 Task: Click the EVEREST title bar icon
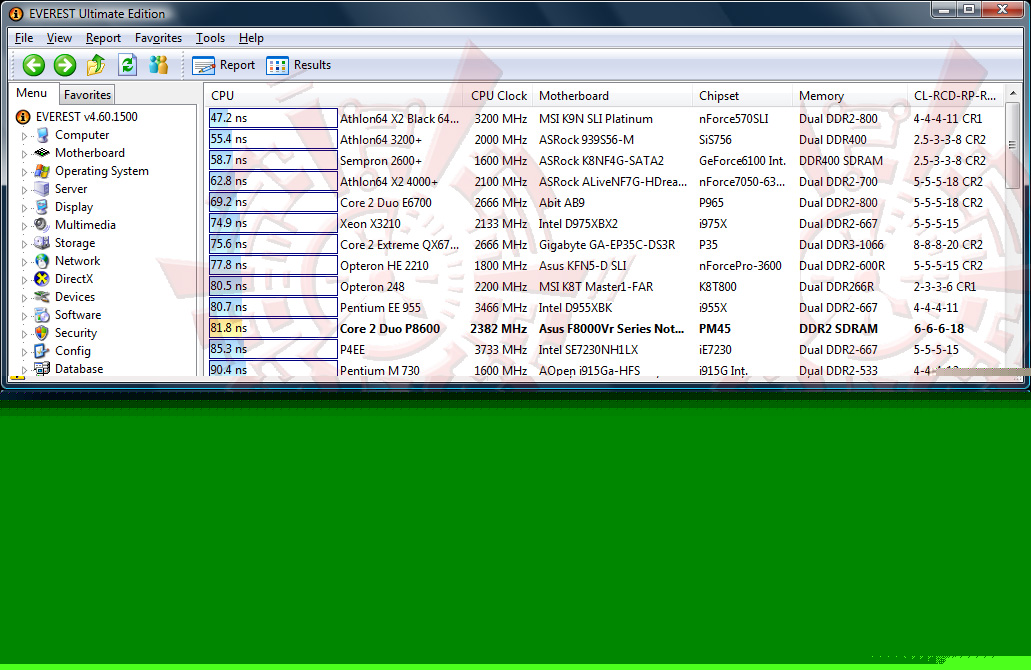pyautogui.click(x=16, y=14)
